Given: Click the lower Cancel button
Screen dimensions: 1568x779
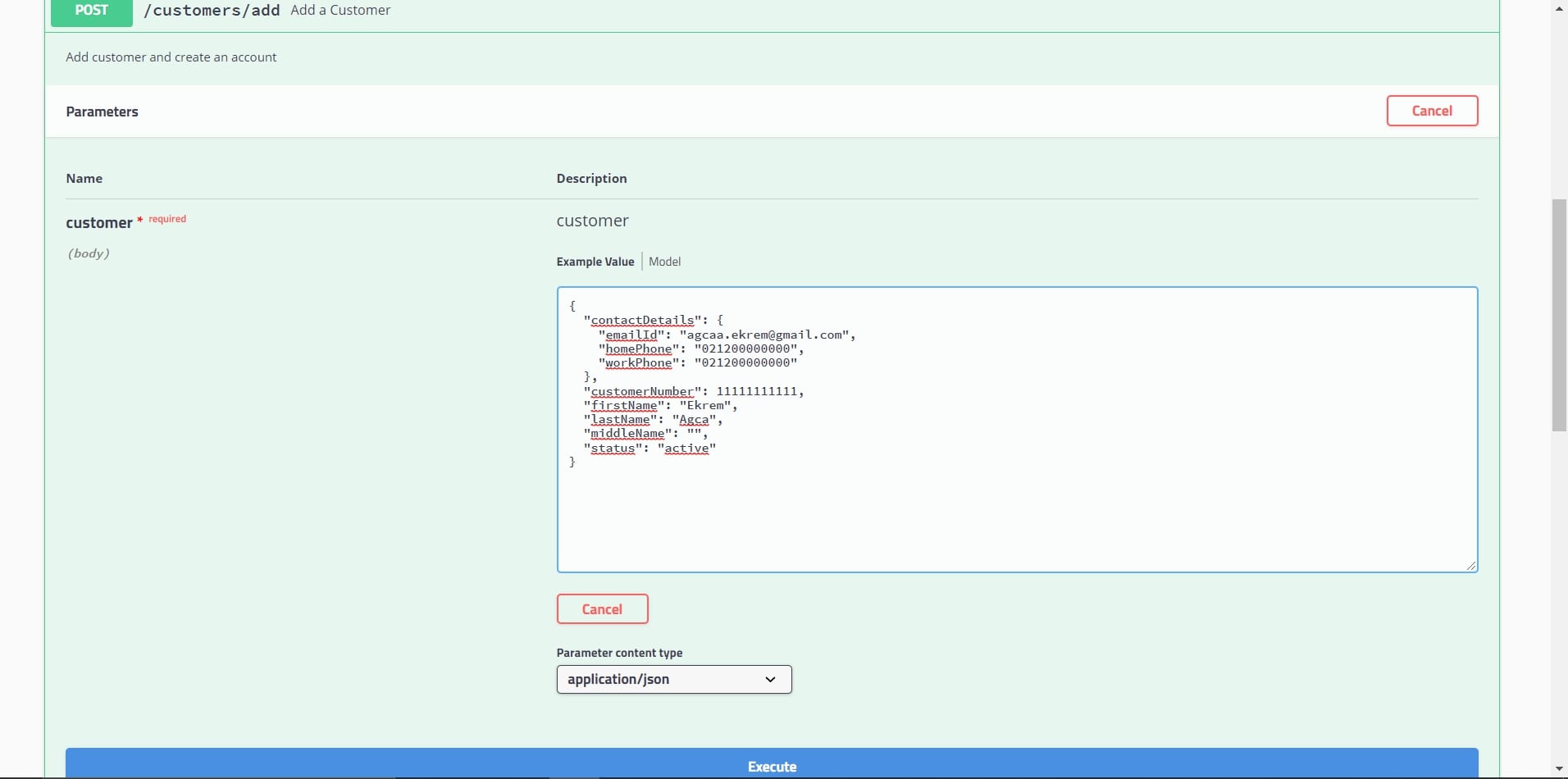Looking at the screenshot, I should 602,608.
